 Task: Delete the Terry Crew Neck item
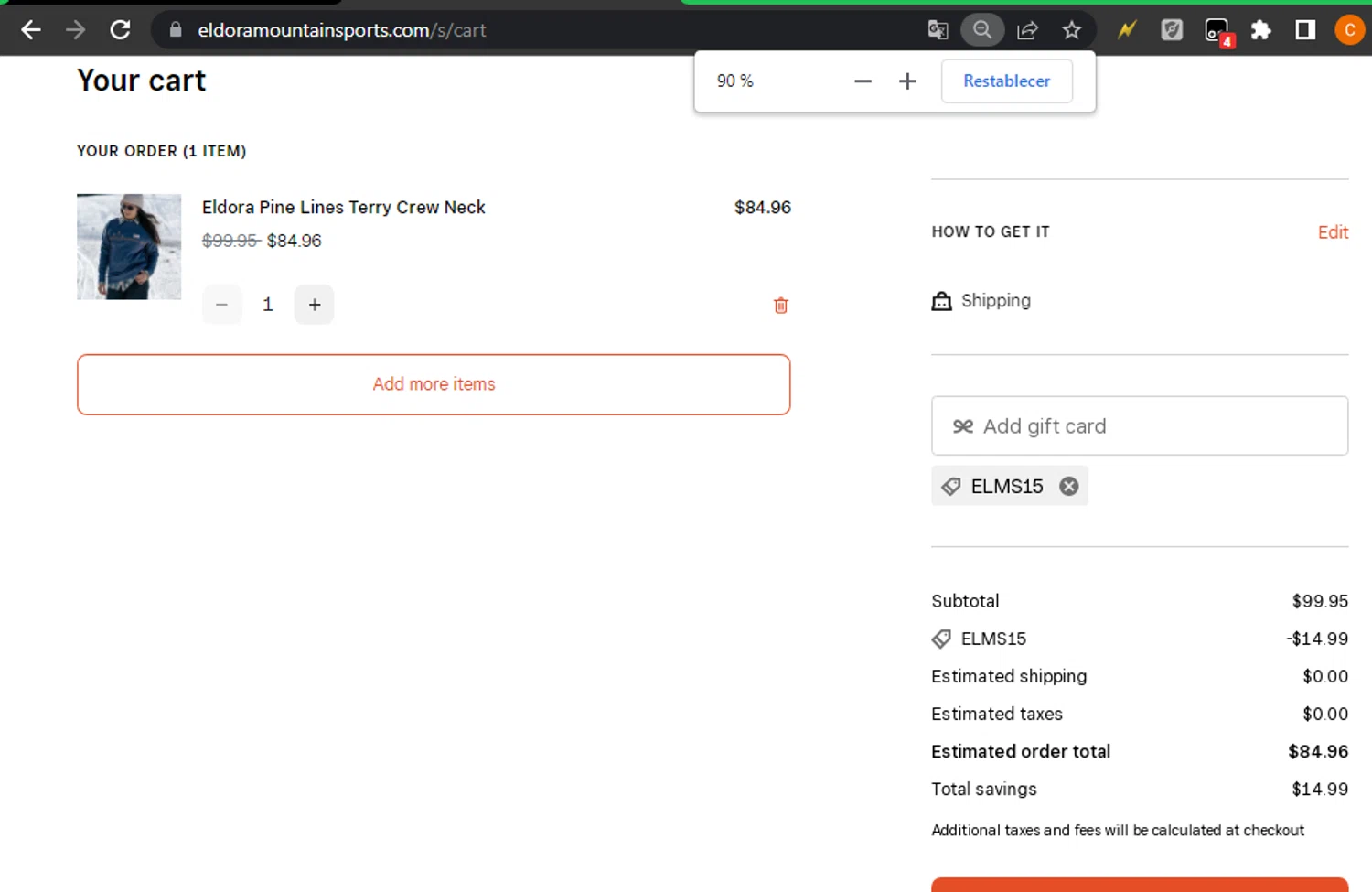pos(781,306)
